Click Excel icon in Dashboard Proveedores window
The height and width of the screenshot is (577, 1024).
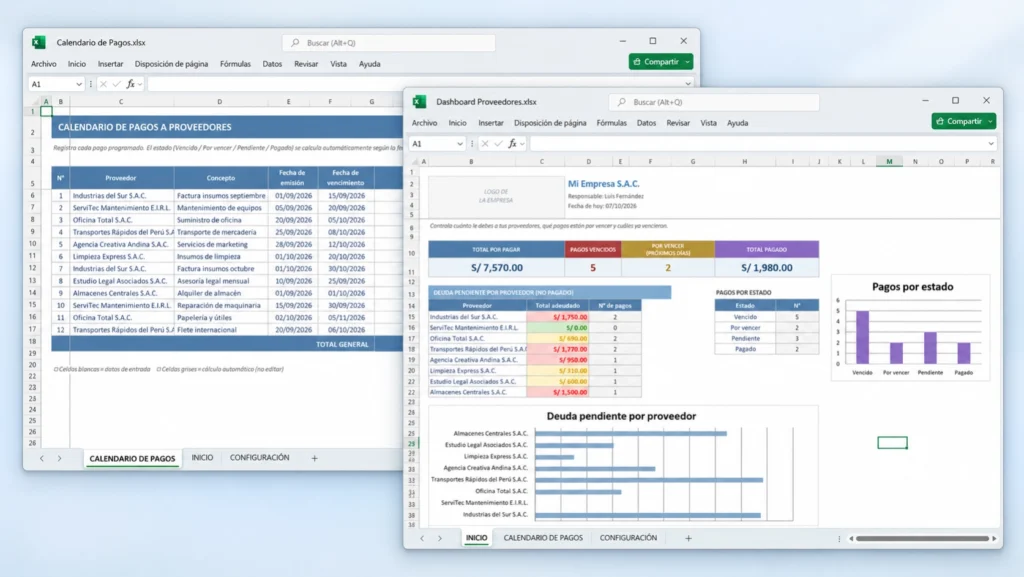pyautogui.click(x=419, y=102)
